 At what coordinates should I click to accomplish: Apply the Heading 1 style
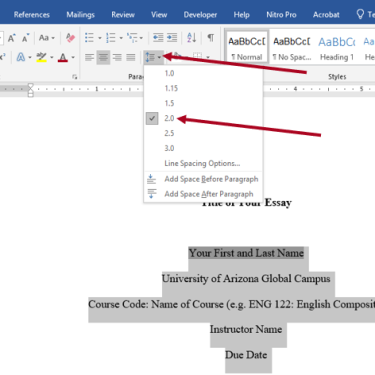(337, 47)
